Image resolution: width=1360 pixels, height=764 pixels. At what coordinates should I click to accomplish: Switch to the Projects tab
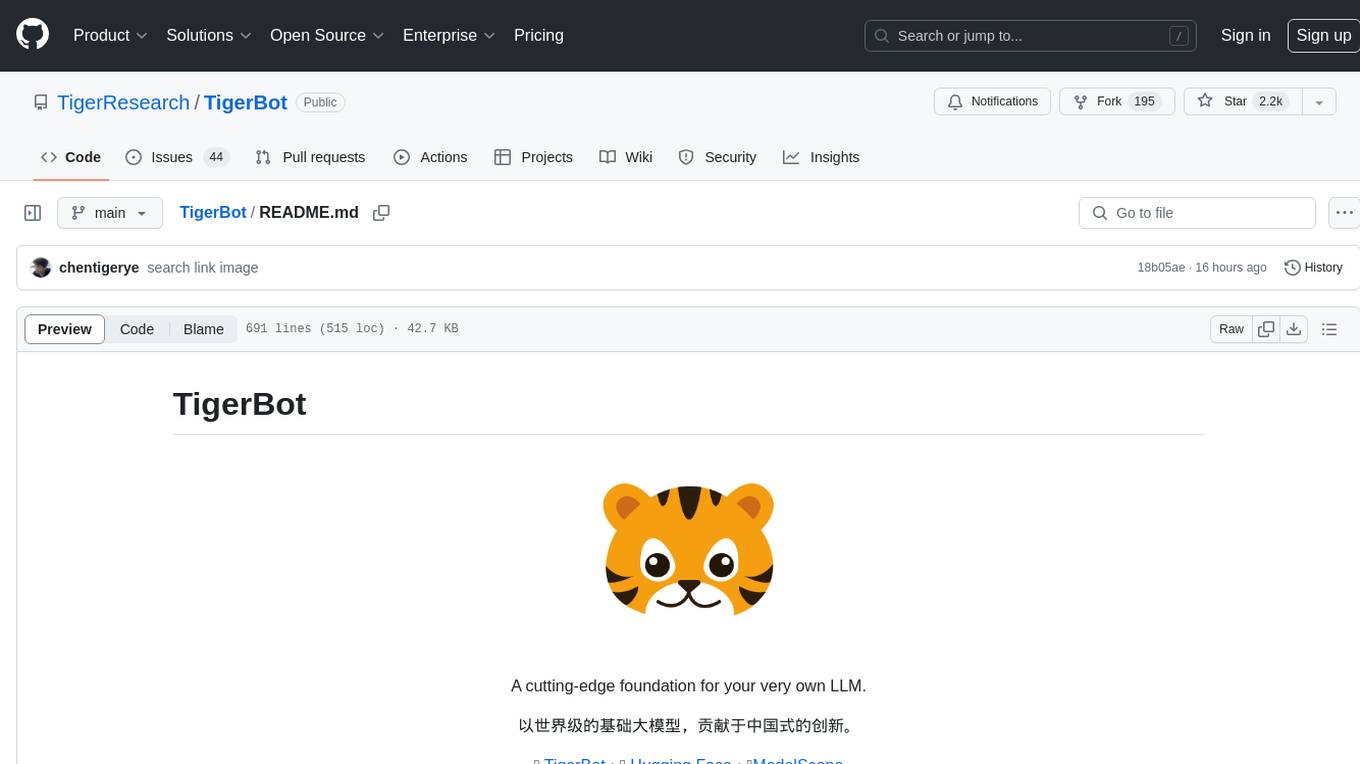coord(533,157)
